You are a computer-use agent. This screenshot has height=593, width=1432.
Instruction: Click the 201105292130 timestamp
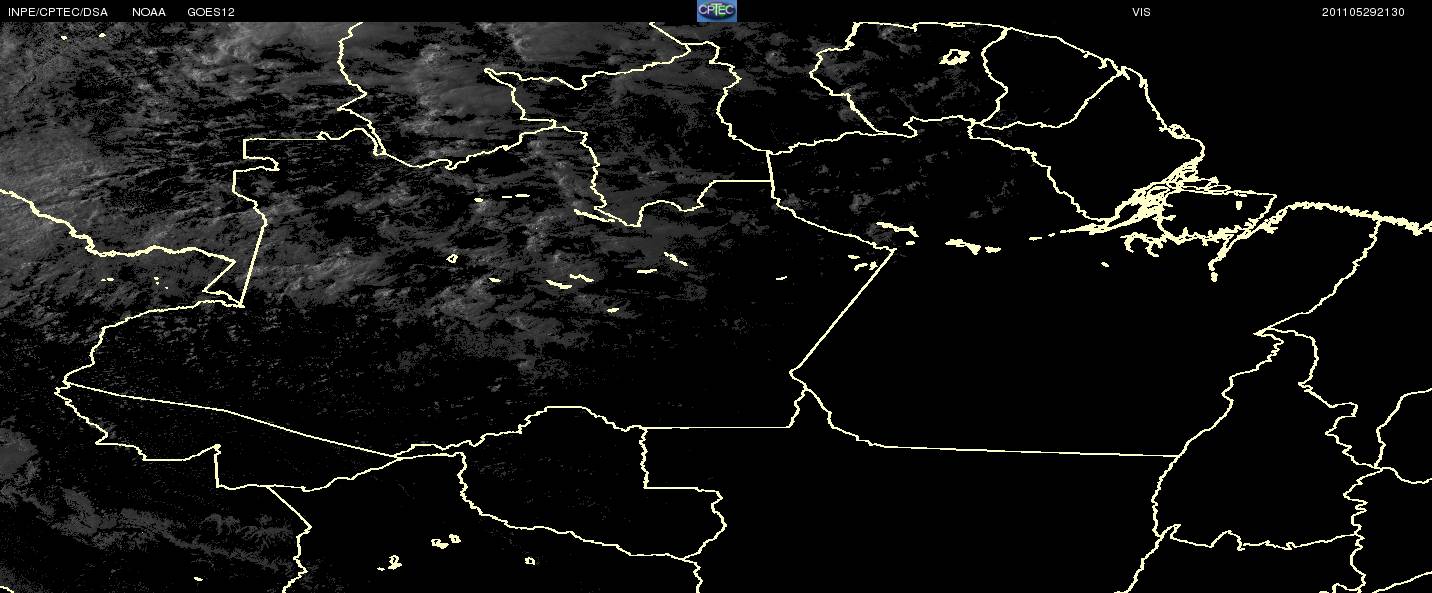pos(1363,12)
